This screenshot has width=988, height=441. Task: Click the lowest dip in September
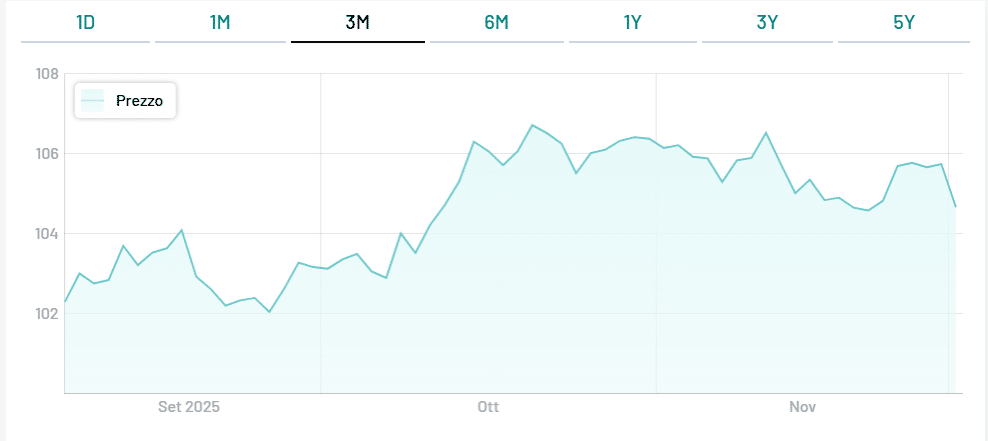pos(269,312)
